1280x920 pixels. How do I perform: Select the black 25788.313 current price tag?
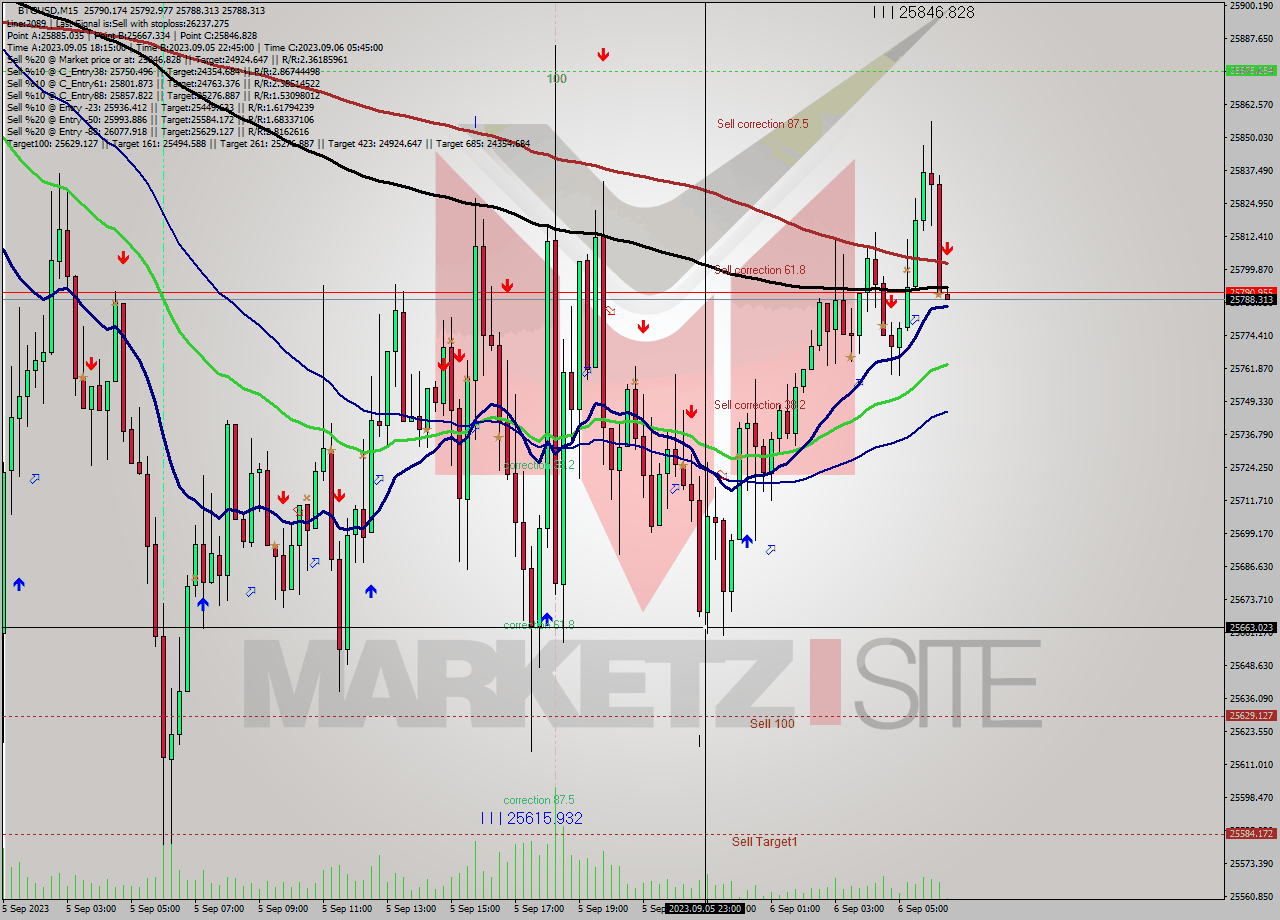pos(1251,300)
